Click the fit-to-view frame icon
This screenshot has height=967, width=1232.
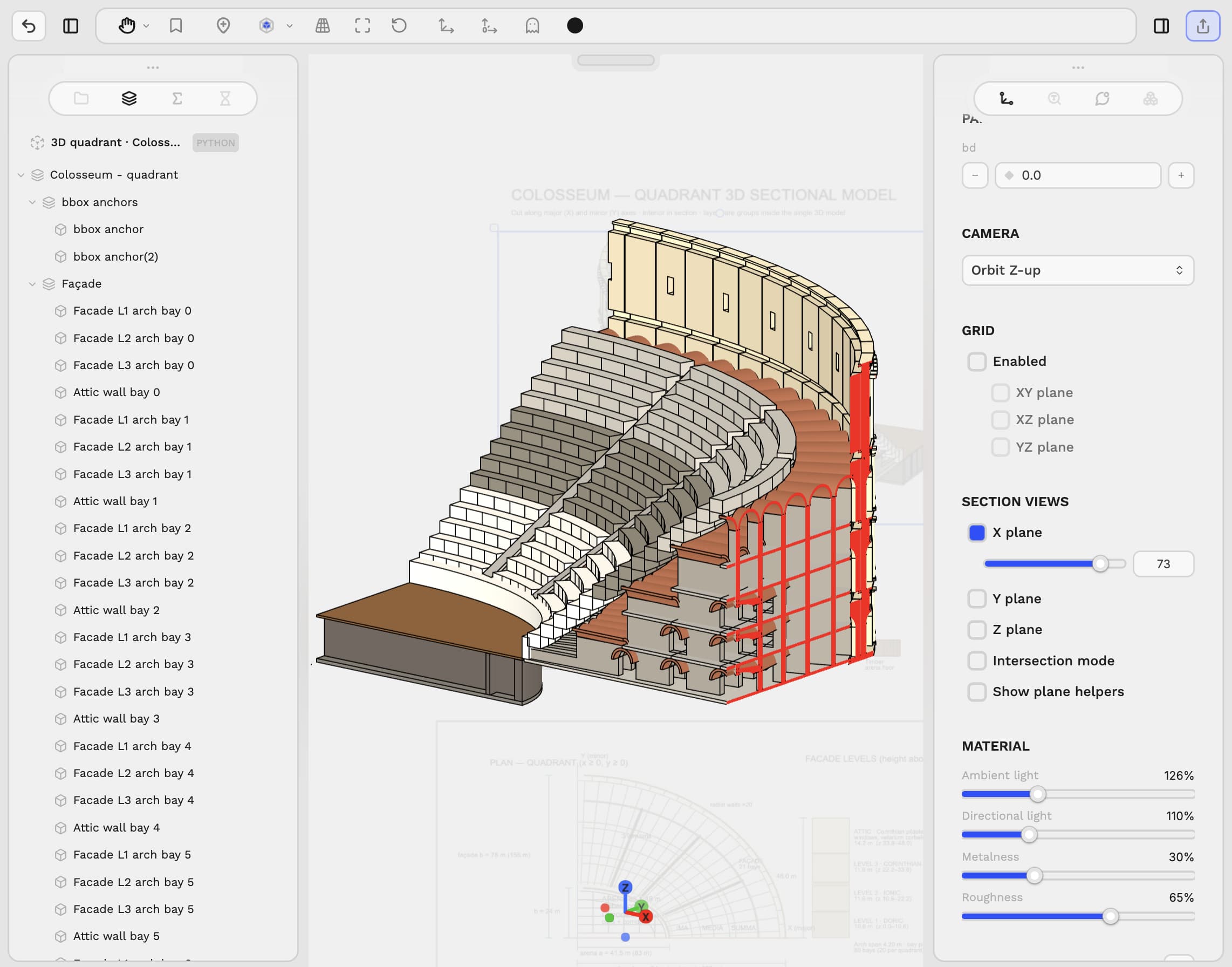tap(363, 25)
